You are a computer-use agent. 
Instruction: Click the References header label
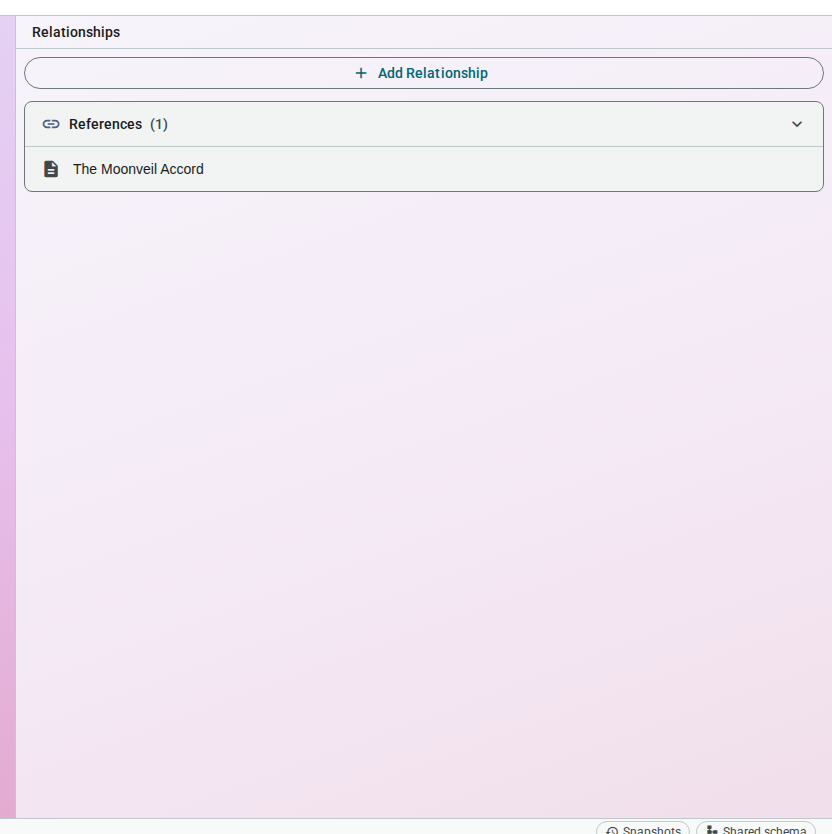105,124
